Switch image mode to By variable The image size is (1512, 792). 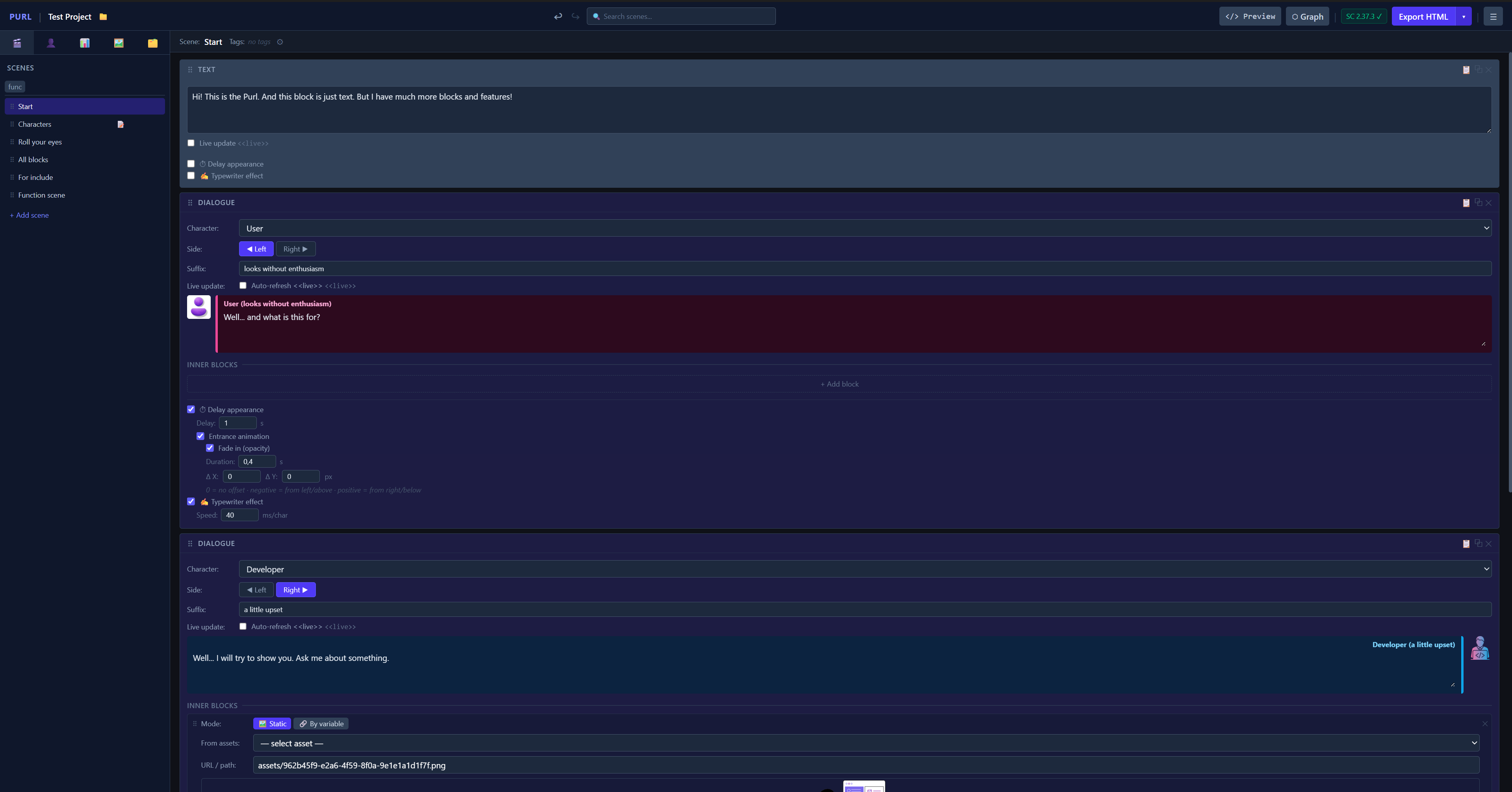[321, 724]
